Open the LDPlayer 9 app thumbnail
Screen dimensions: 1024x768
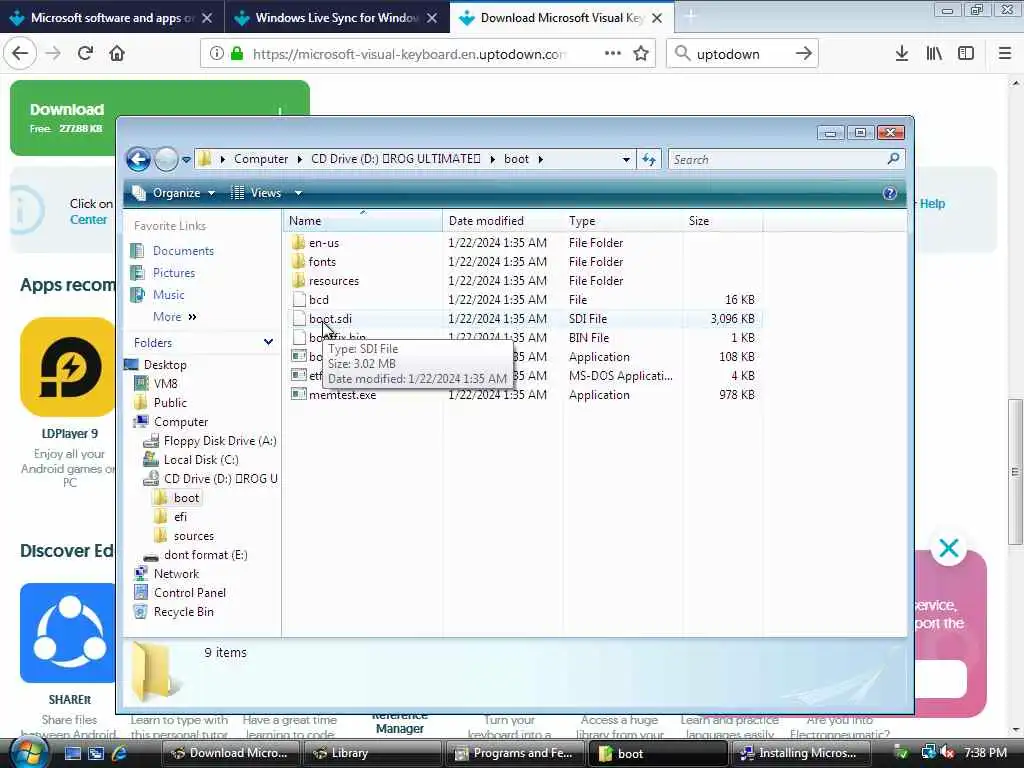[68, 367]
